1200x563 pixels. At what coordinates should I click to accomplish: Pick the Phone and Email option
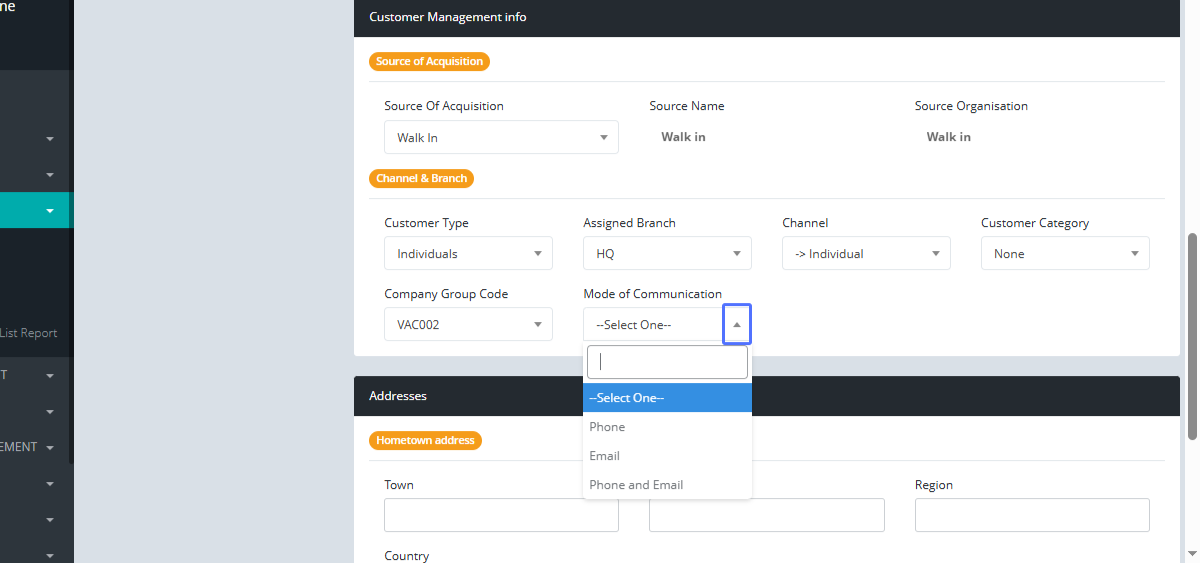tap(636, 485)
